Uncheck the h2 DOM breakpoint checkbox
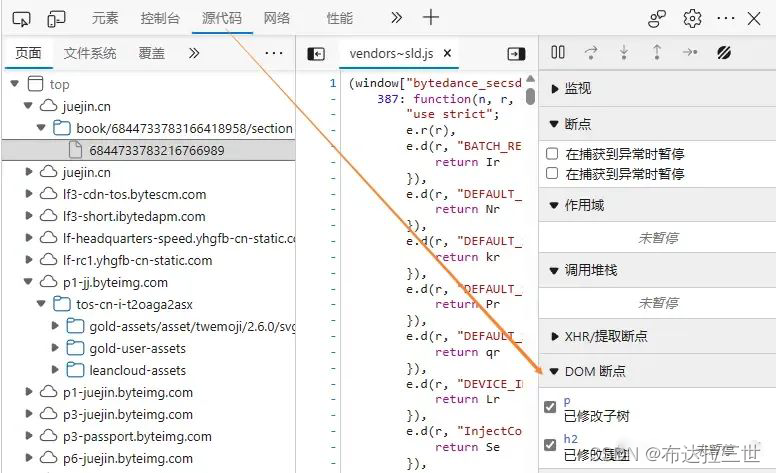The width and height of the screenshot is (776, 473). click(550, 444)
